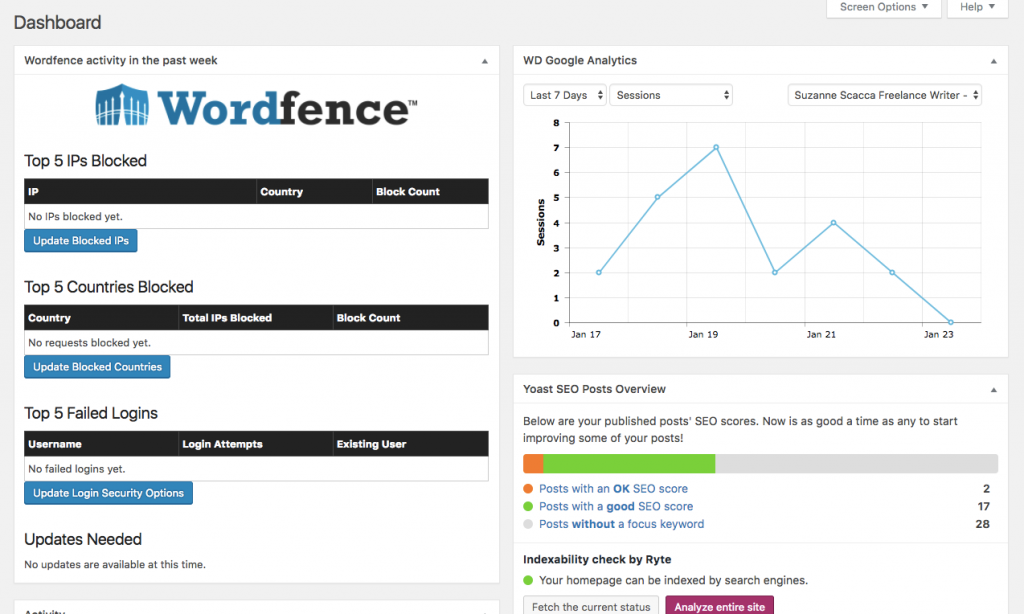This screenshot has height=614, width=1024.
Task: Click the orange segment of SEO score bar
Action: point(533,464)
